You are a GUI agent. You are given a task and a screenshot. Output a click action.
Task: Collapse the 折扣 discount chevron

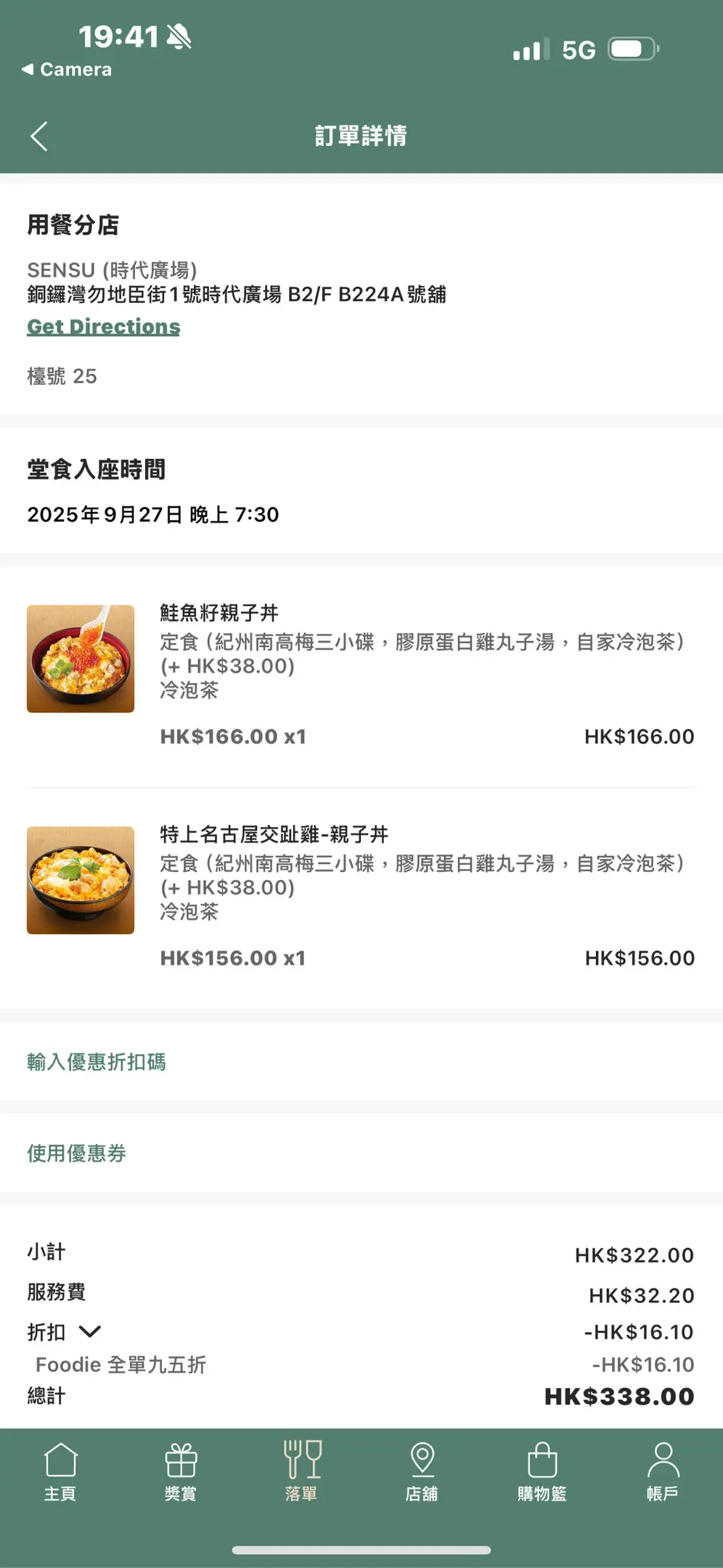90,1331
